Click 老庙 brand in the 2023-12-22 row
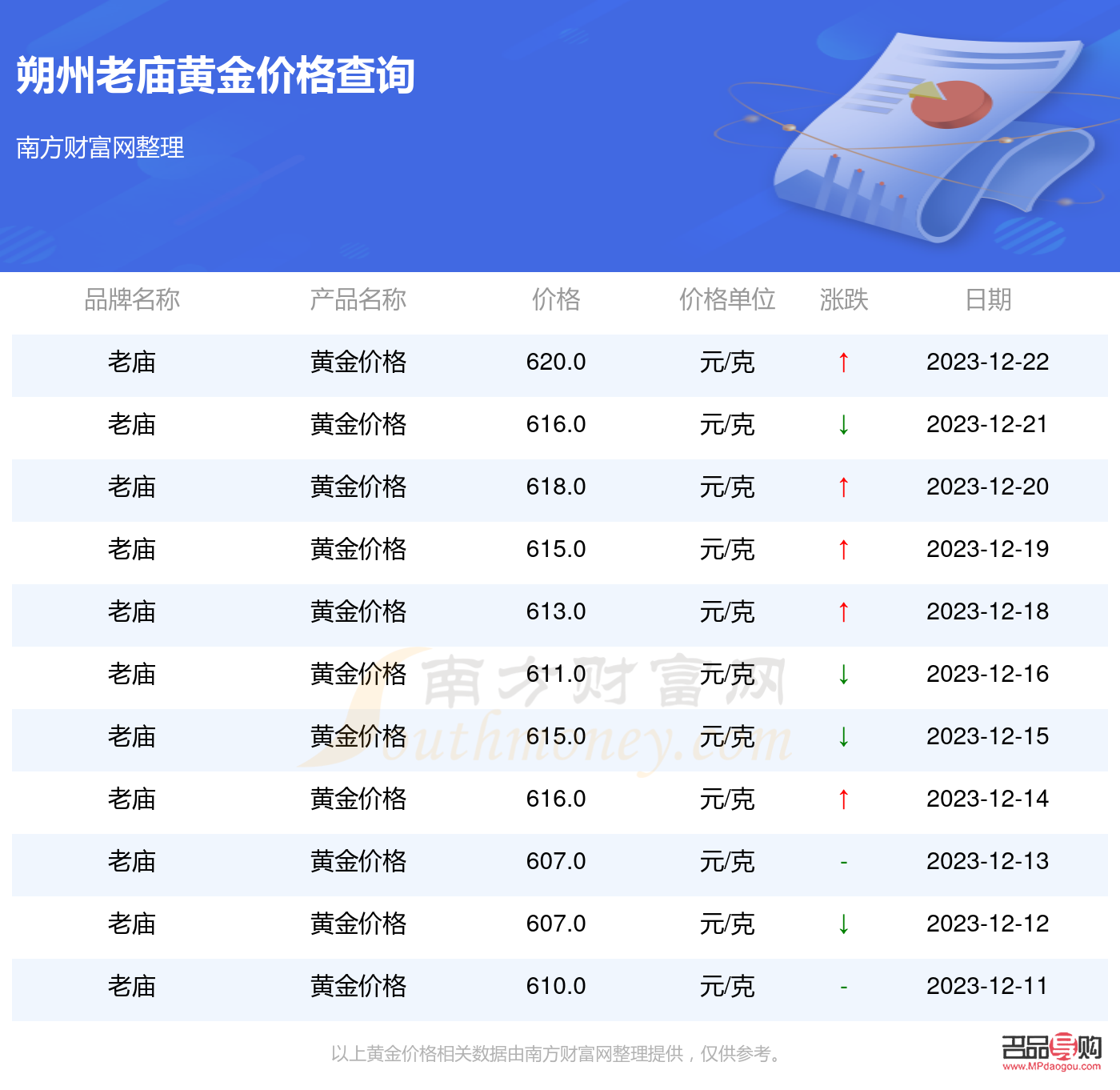The height and width of the screenshot is (1090, 1120). [x=132, y=362]
